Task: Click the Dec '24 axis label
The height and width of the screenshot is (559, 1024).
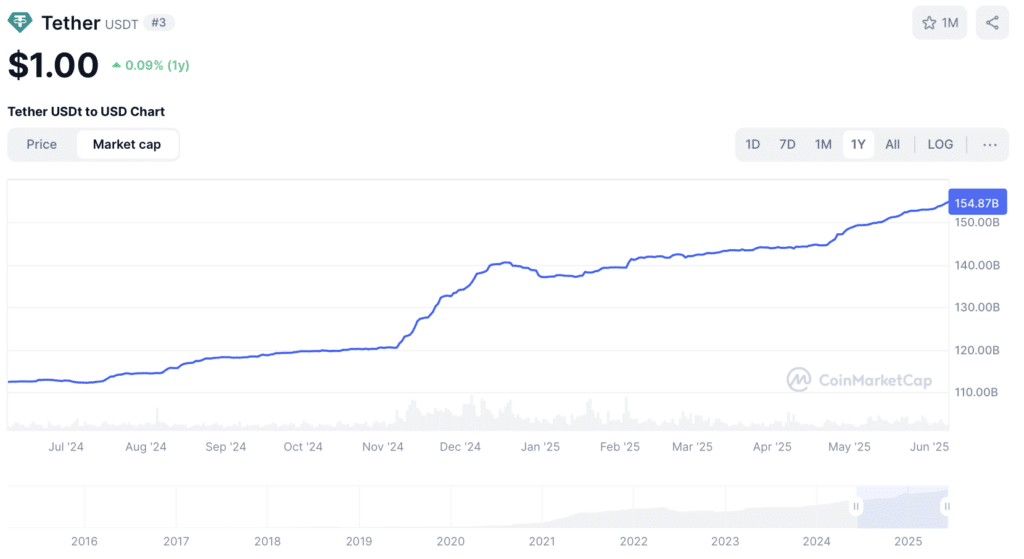Action: [x=460, y=447]
